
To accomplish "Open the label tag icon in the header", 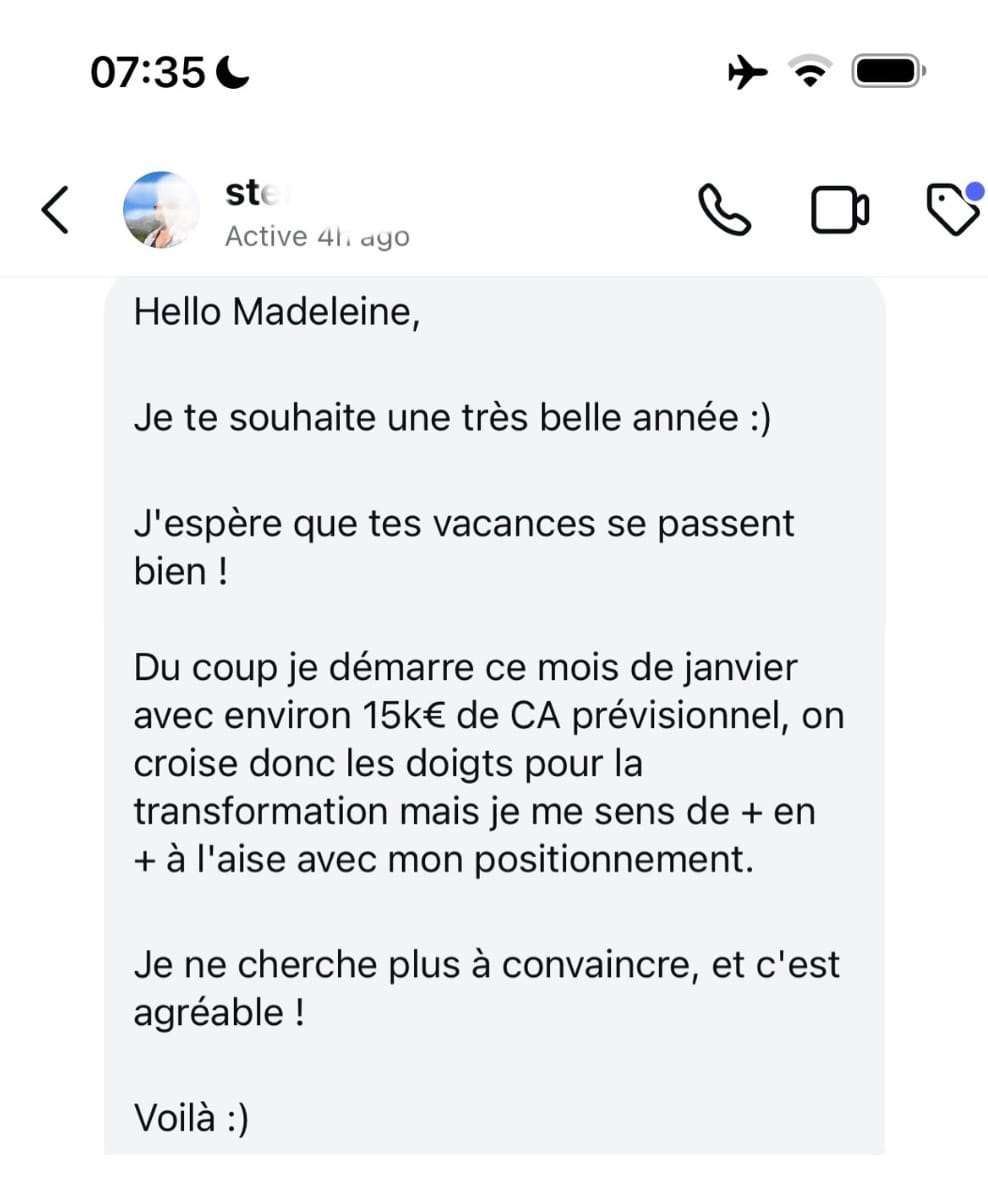I will coord(952,210).
